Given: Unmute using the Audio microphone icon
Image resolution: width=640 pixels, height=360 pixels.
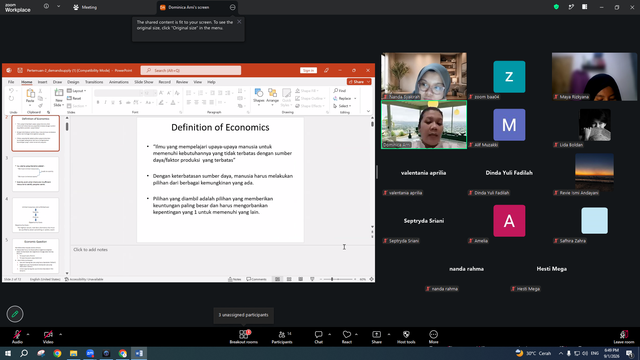Looking at the screenshot, I should coord(17,334).
